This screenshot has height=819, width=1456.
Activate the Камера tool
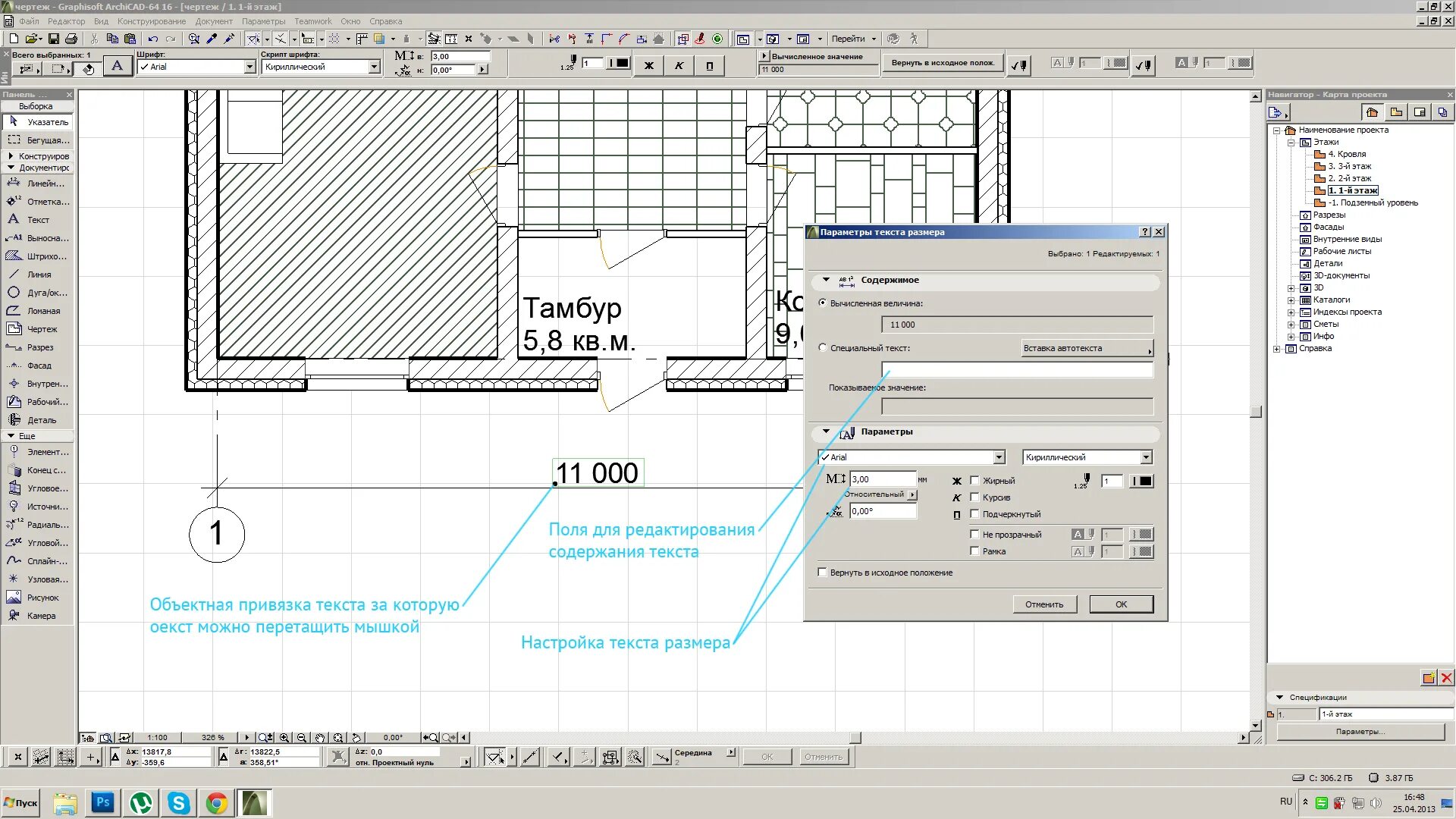37,616
